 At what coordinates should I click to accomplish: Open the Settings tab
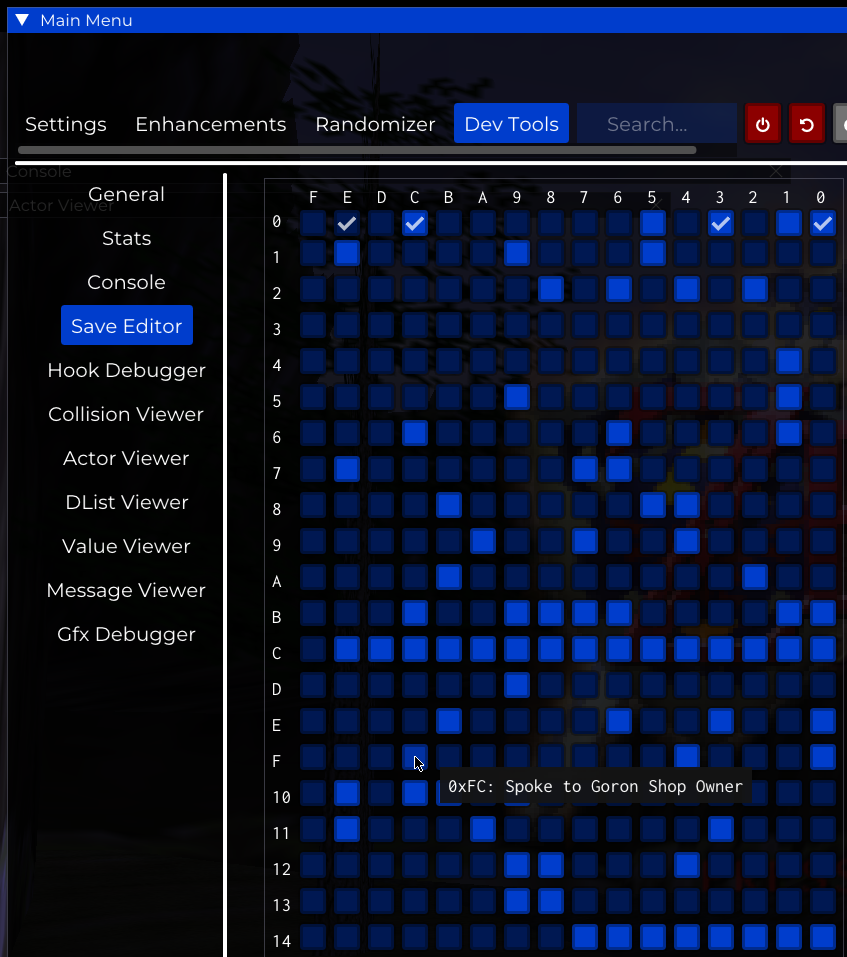pos(66,124)
